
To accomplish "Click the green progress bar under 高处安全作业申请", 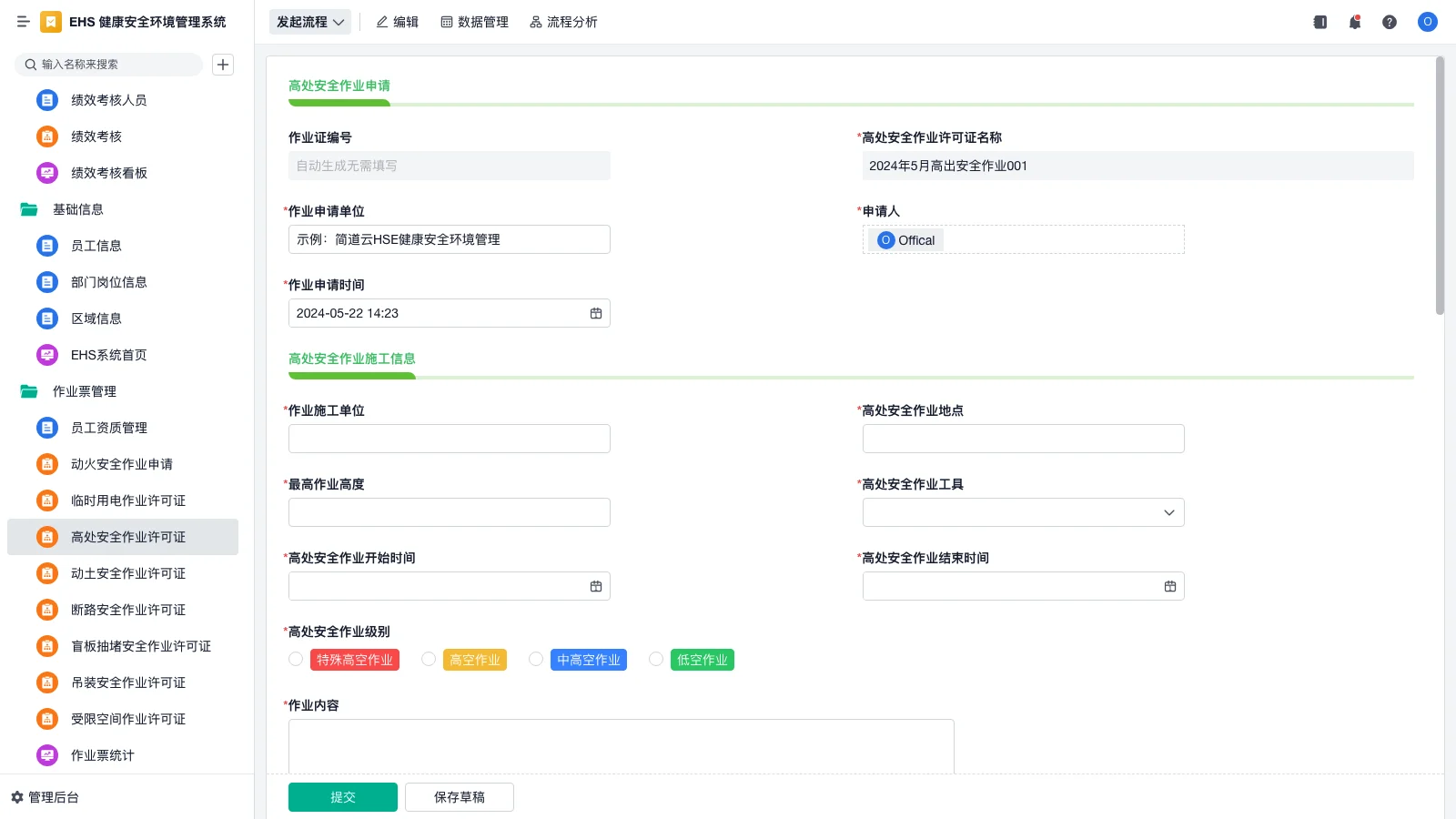I will click(339, 103).
